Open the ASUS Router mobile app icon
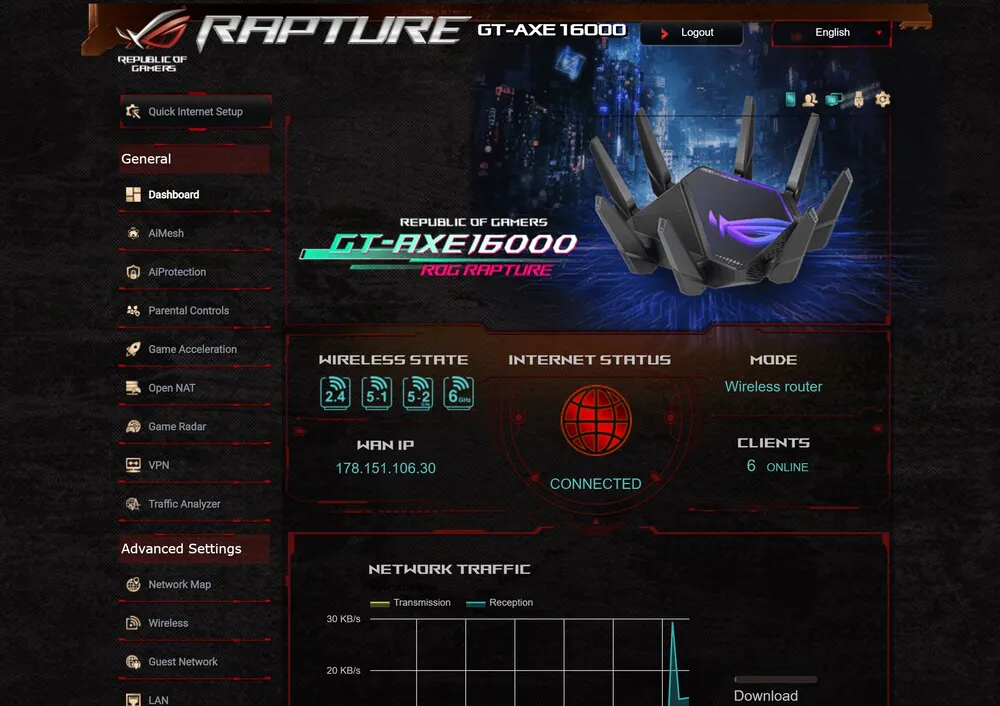The image size is (1000, 706). coord(790,99)
